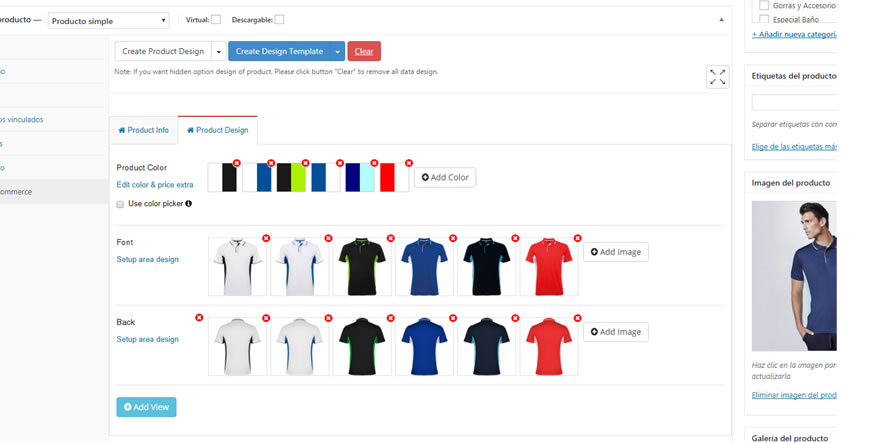This screenshot has height=443, width=885.
Task: Delete the front red polo image
Action: [577, 238]
